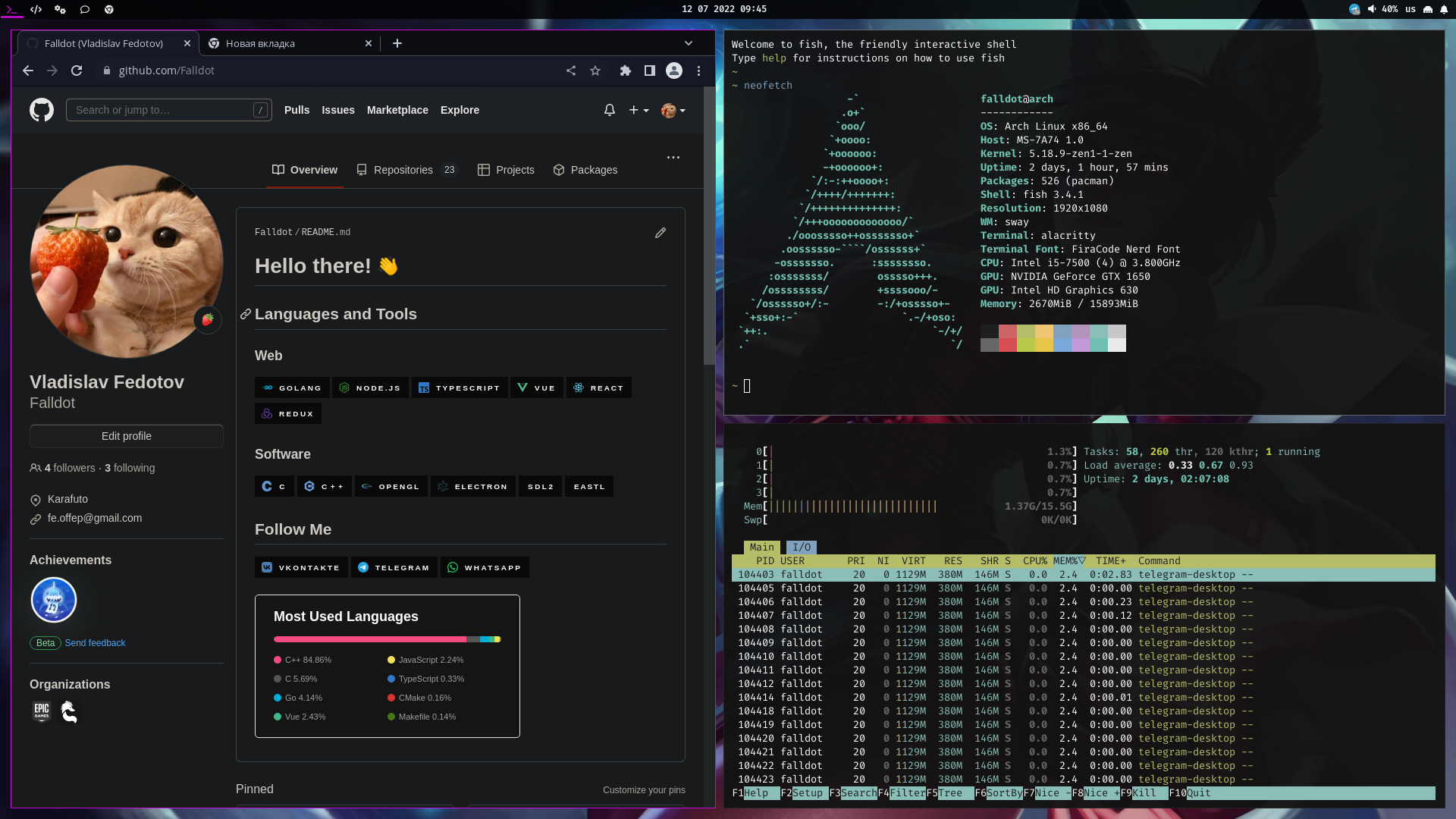Click the Languages and Tools anchor link icon

[246, 314]
